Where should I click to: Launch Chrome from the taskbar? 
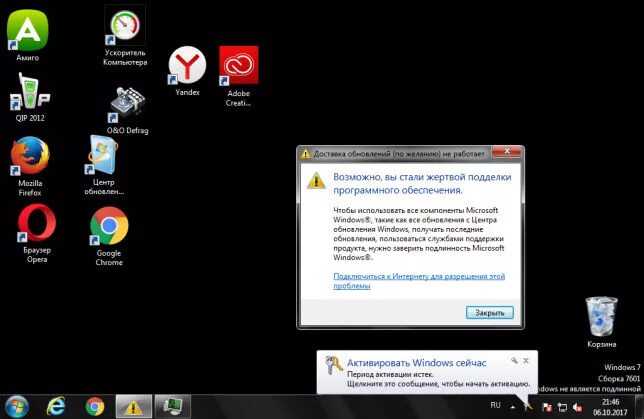[95, 407]
